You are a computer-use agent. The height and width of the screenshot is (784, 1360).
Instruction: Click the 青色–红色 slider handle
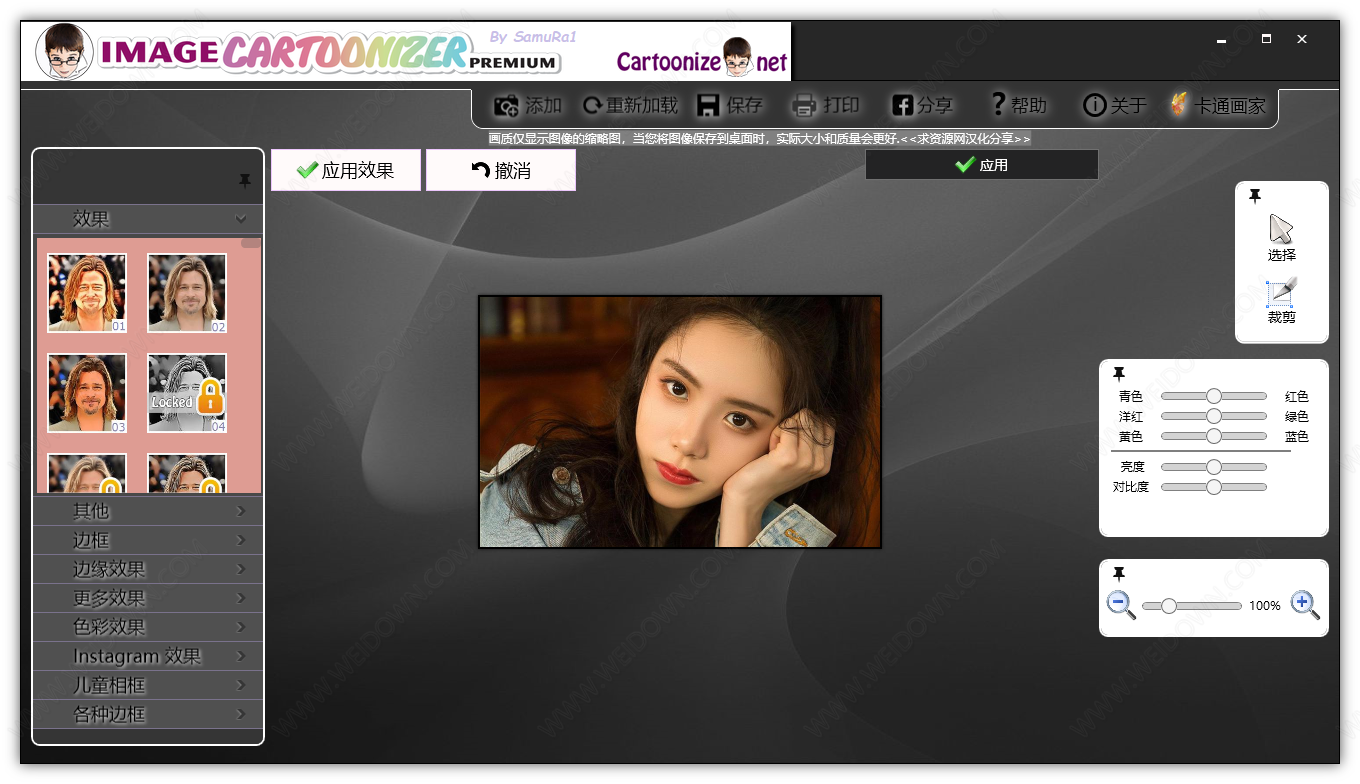[x=1214, y=396]
